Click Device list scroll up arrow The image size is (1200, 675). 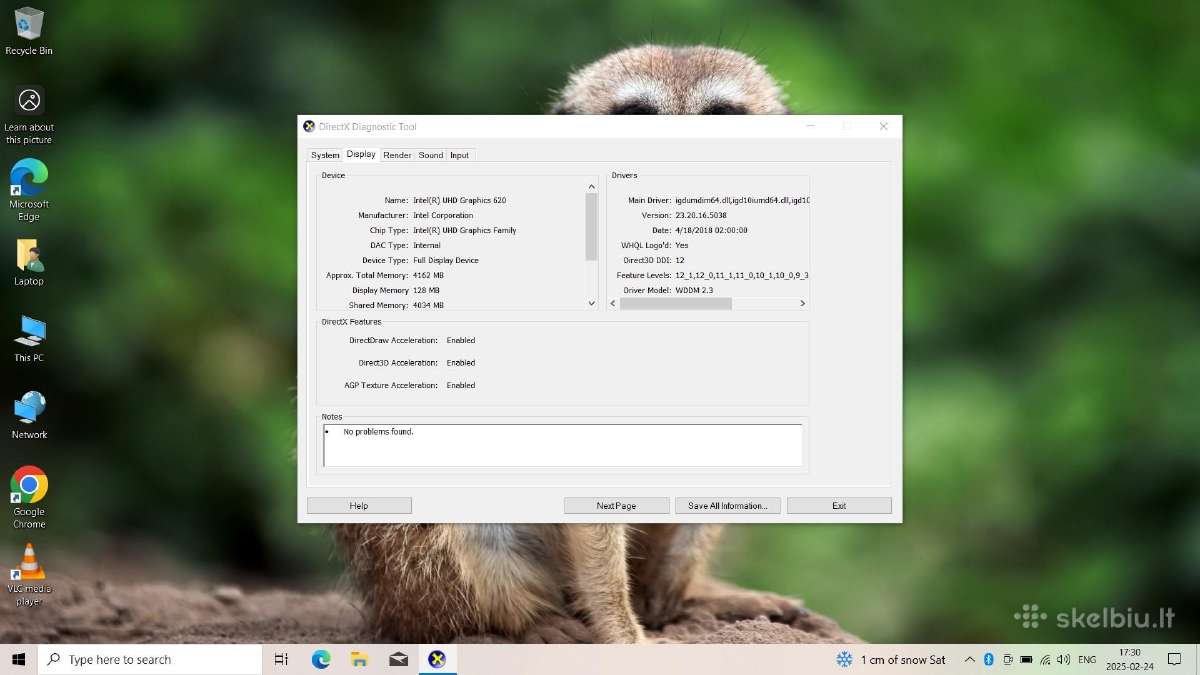(591, 186)
